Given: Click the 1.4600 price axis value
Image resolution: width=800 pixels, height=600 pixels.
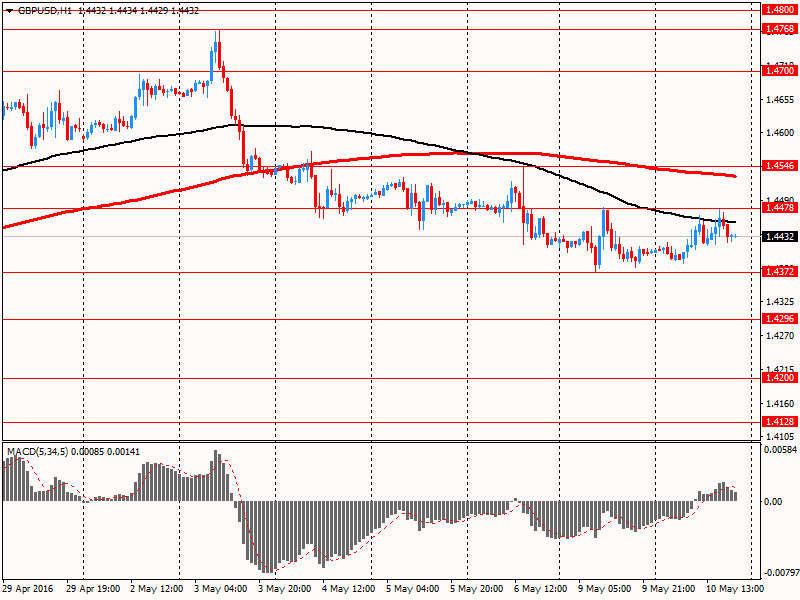Looking at the screenshot, I should (x=781, y=133).
